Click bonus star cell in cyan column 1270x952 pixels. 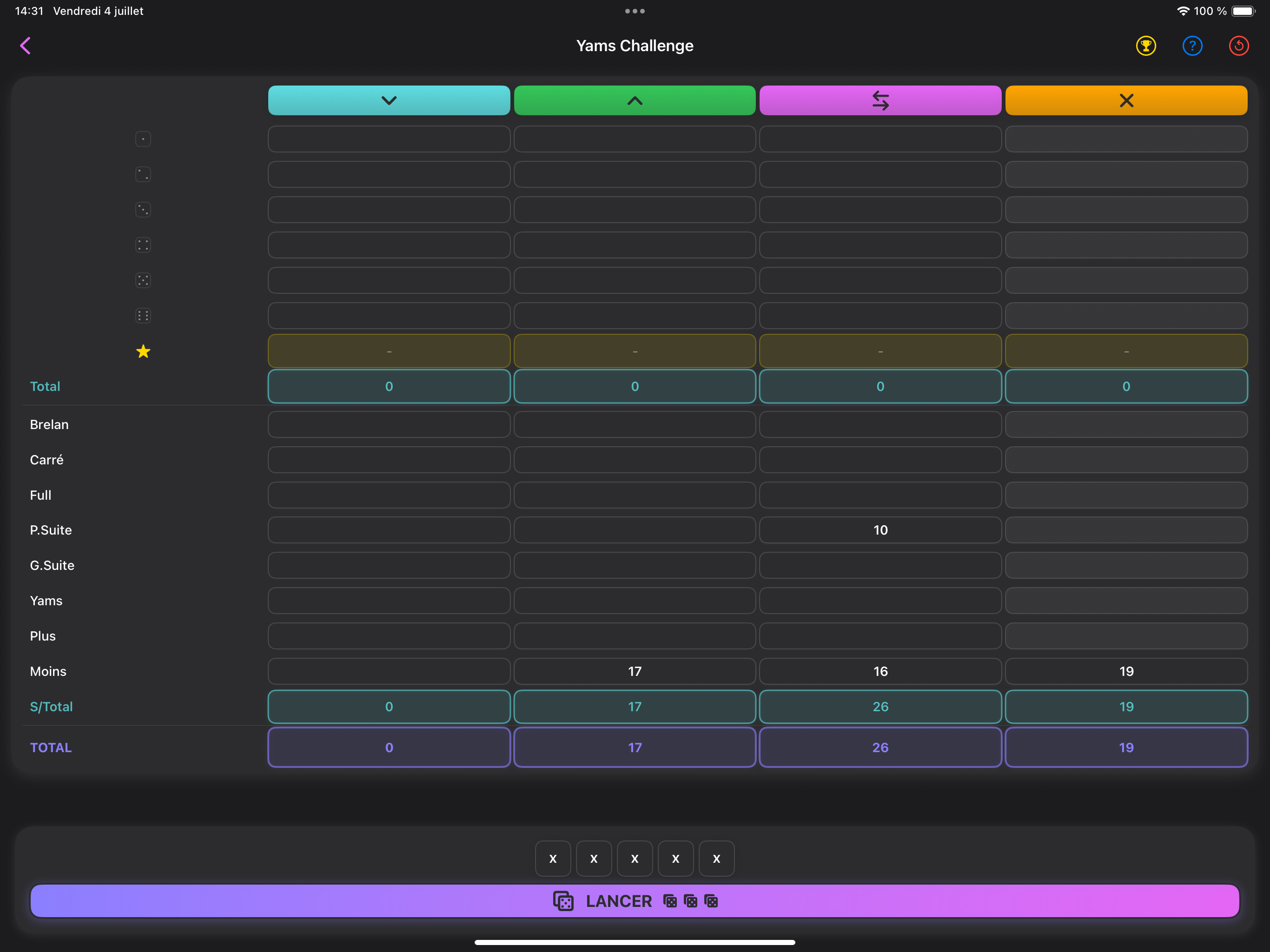point(389,351)
